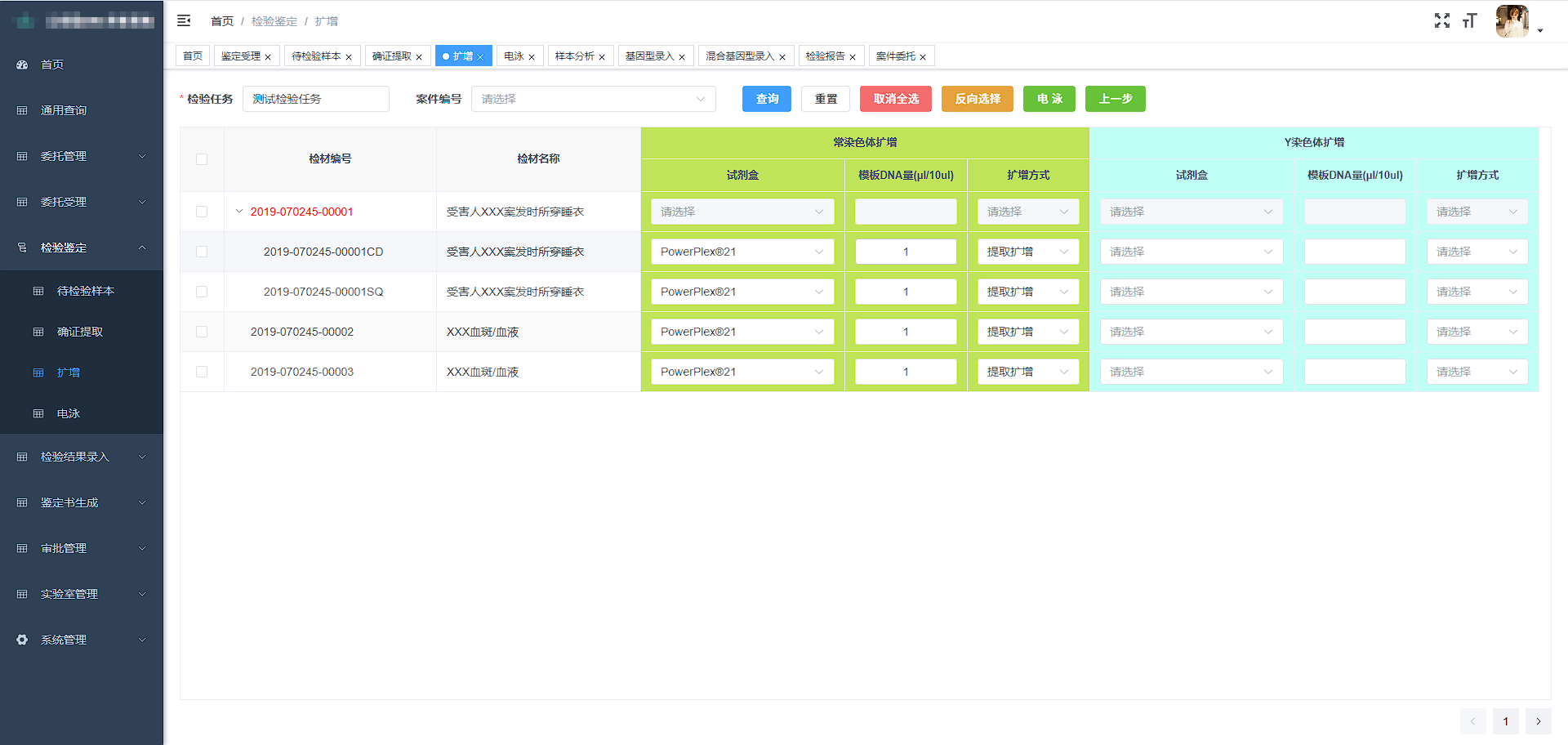1568x745 pixels.
Task: Open the font size adjustment icon
Action: pos(1470,20)
